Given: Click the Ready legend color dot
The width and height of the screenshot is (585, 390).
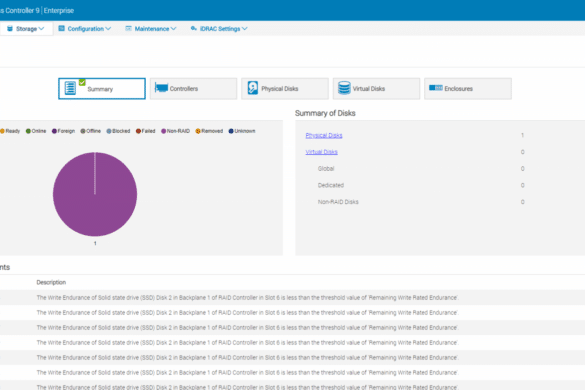Looking at the screenshot, I should coord(2,131).
